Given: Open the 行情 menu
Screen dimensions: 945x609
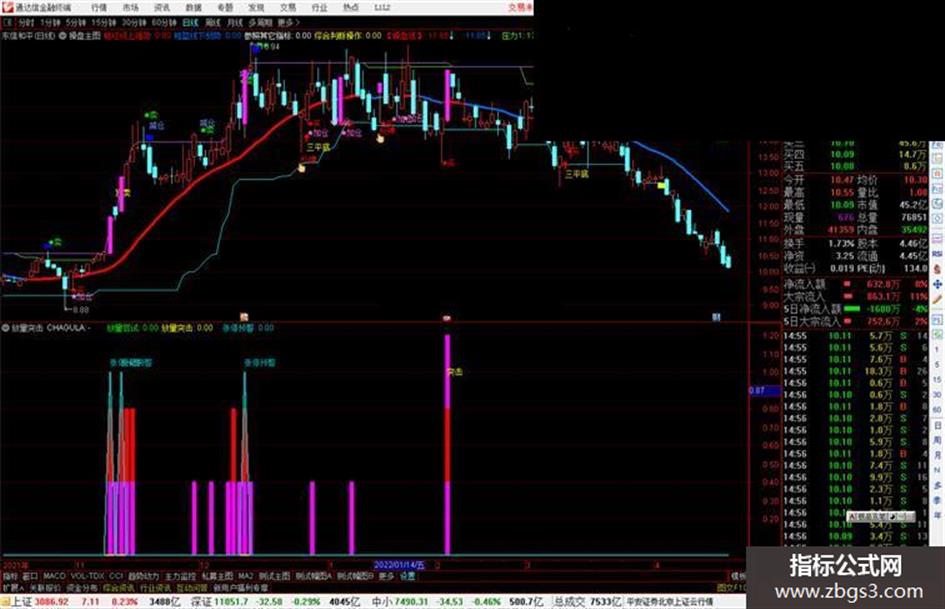Looking at the screenshot, I should (99, 7).
